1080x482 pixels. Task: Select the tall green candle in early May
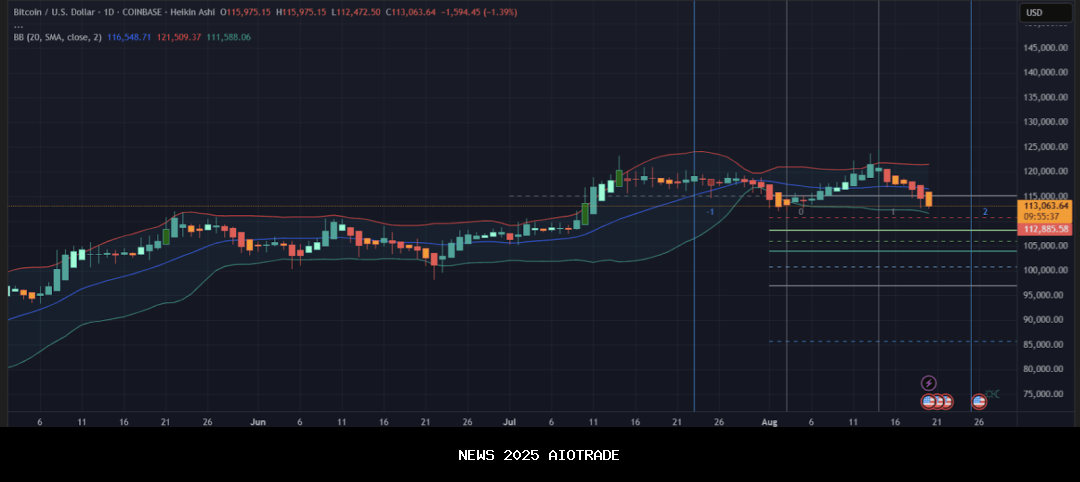66,268
